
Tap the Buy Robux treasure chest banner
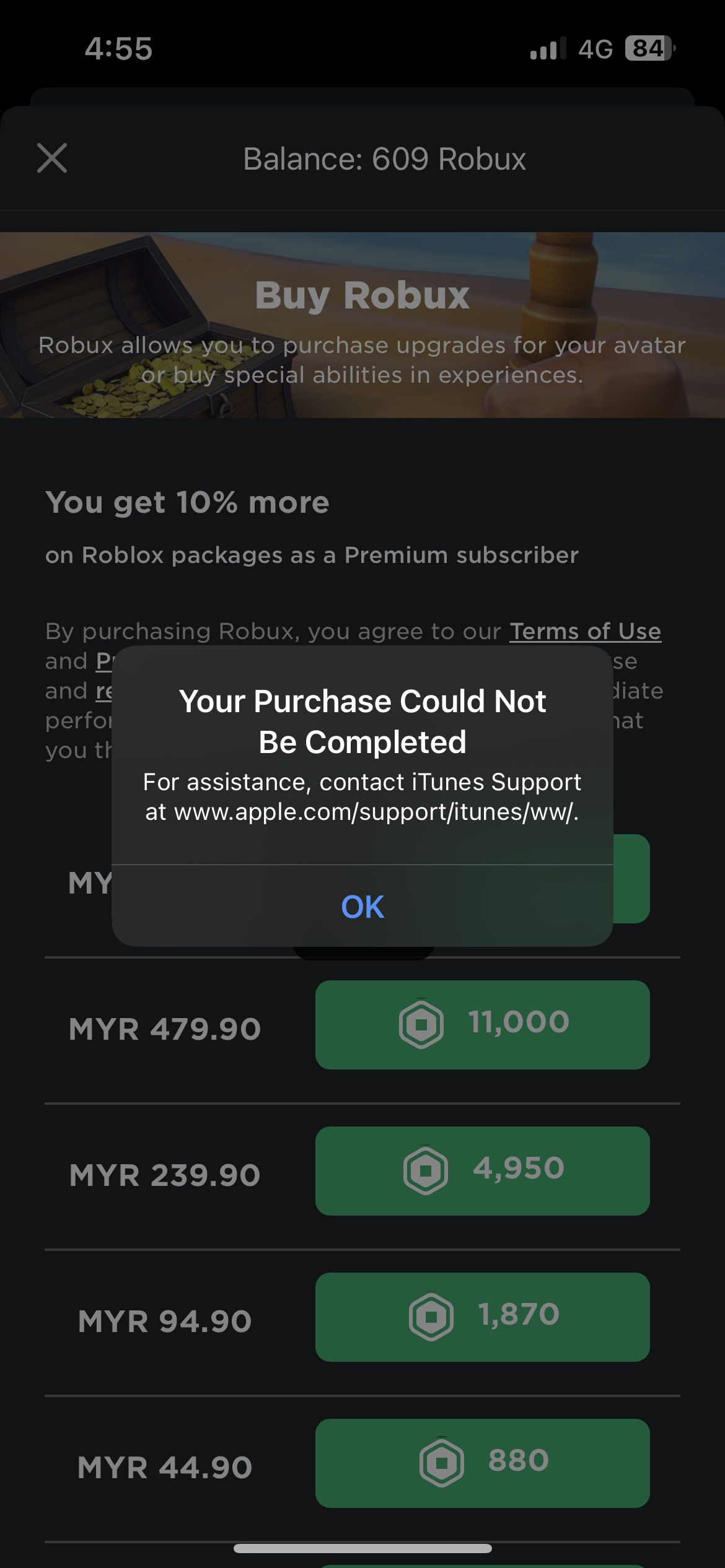pyautogui.click(x=362, y=325)
